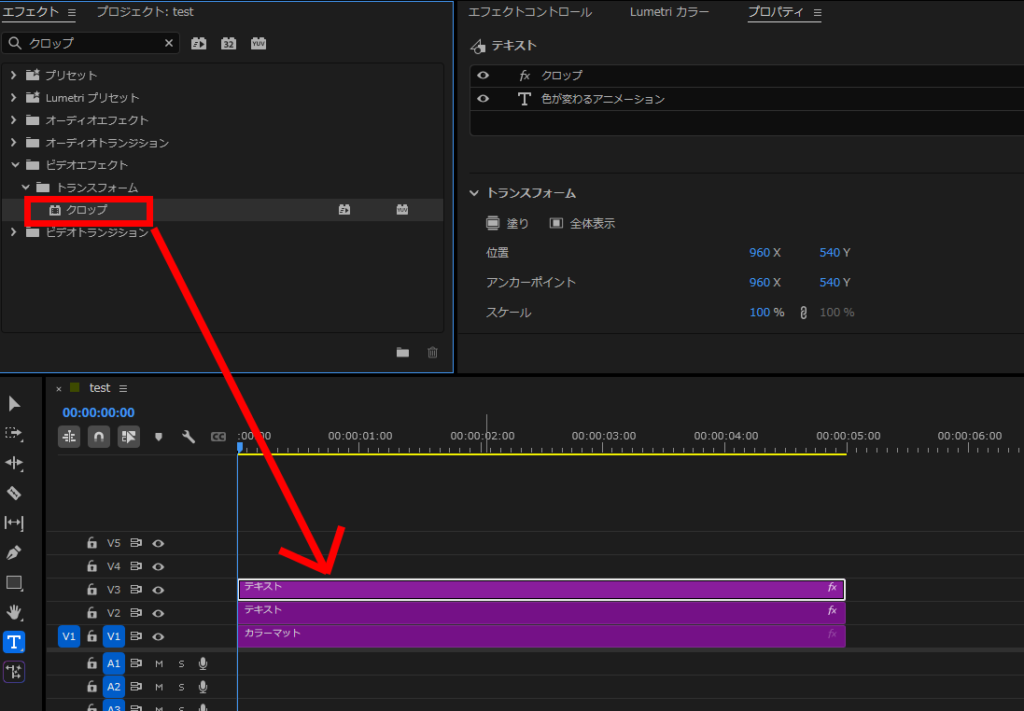Collapse the ビデオエフェクト folder

click(x=15, y=165)
